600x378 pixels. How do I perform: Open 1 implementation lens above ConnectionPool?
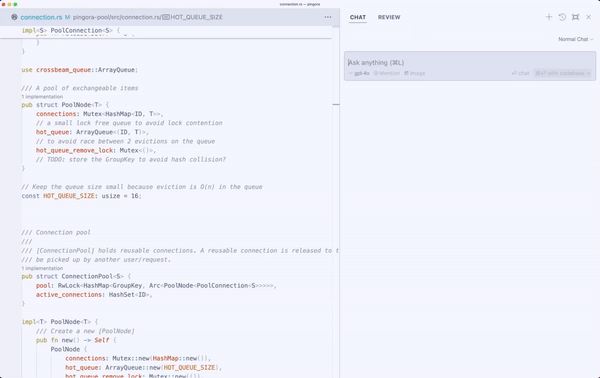(x=42, y=268)
